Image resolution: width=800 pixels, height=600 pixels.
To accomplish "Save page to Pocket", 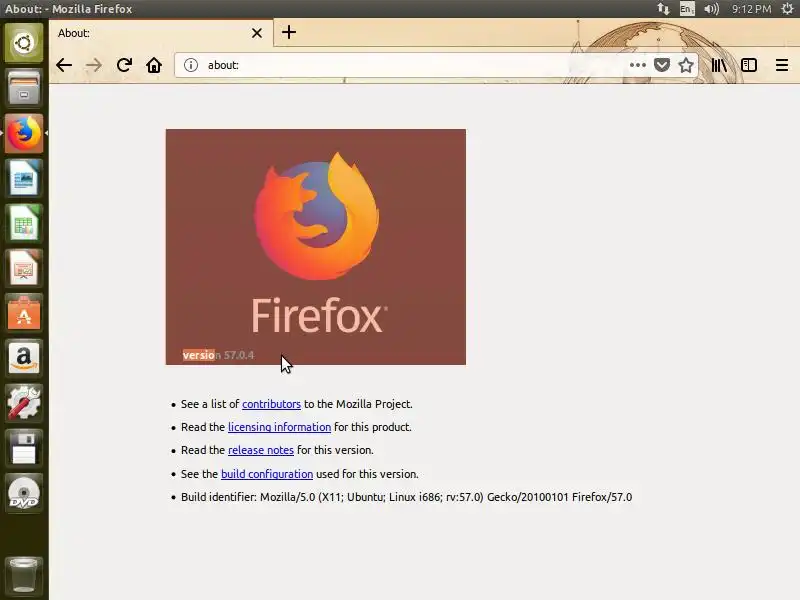I will click(662, 65).
